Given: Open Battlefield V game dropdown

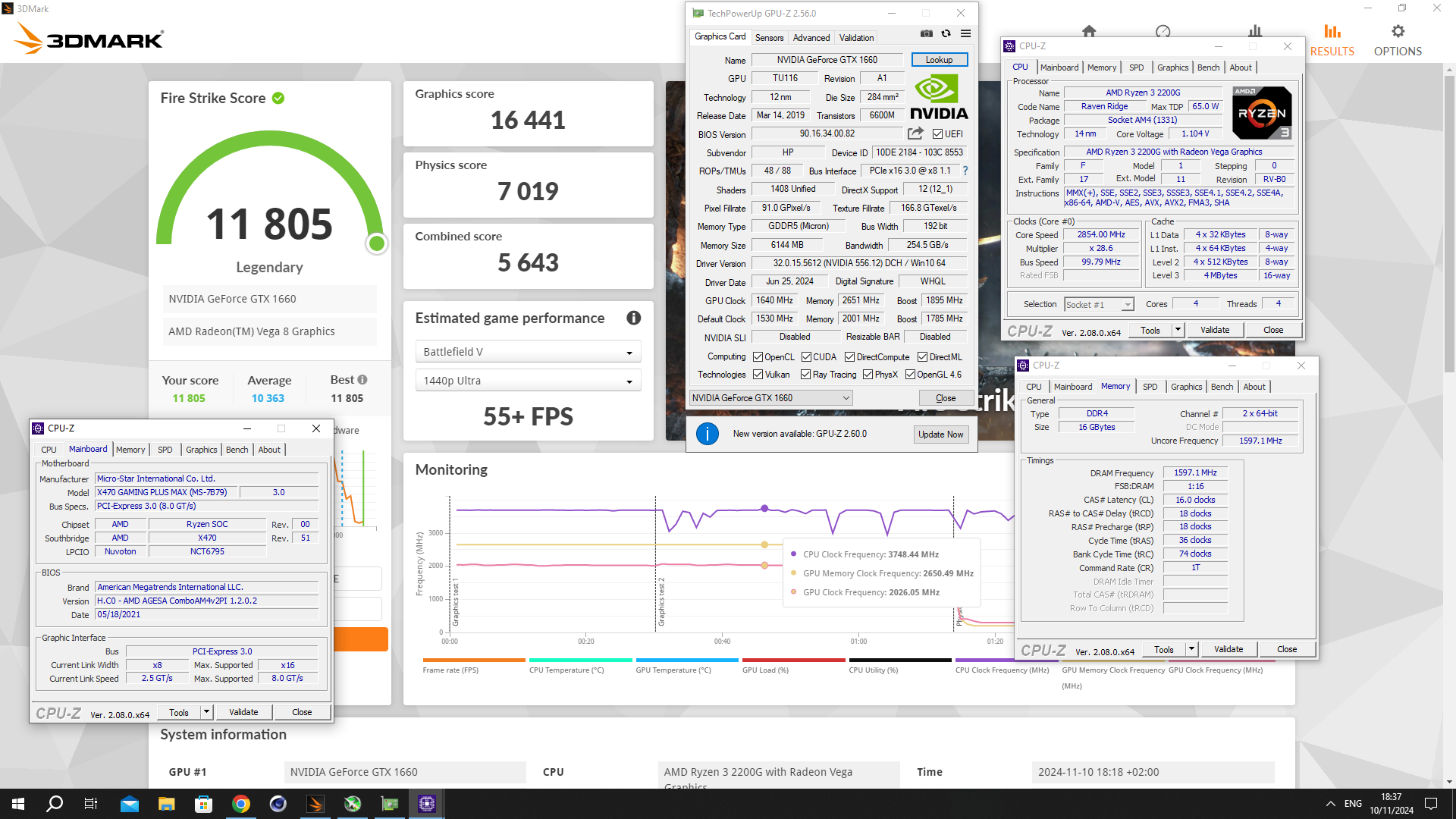Looking at the screenshot, I should (528, 352).
